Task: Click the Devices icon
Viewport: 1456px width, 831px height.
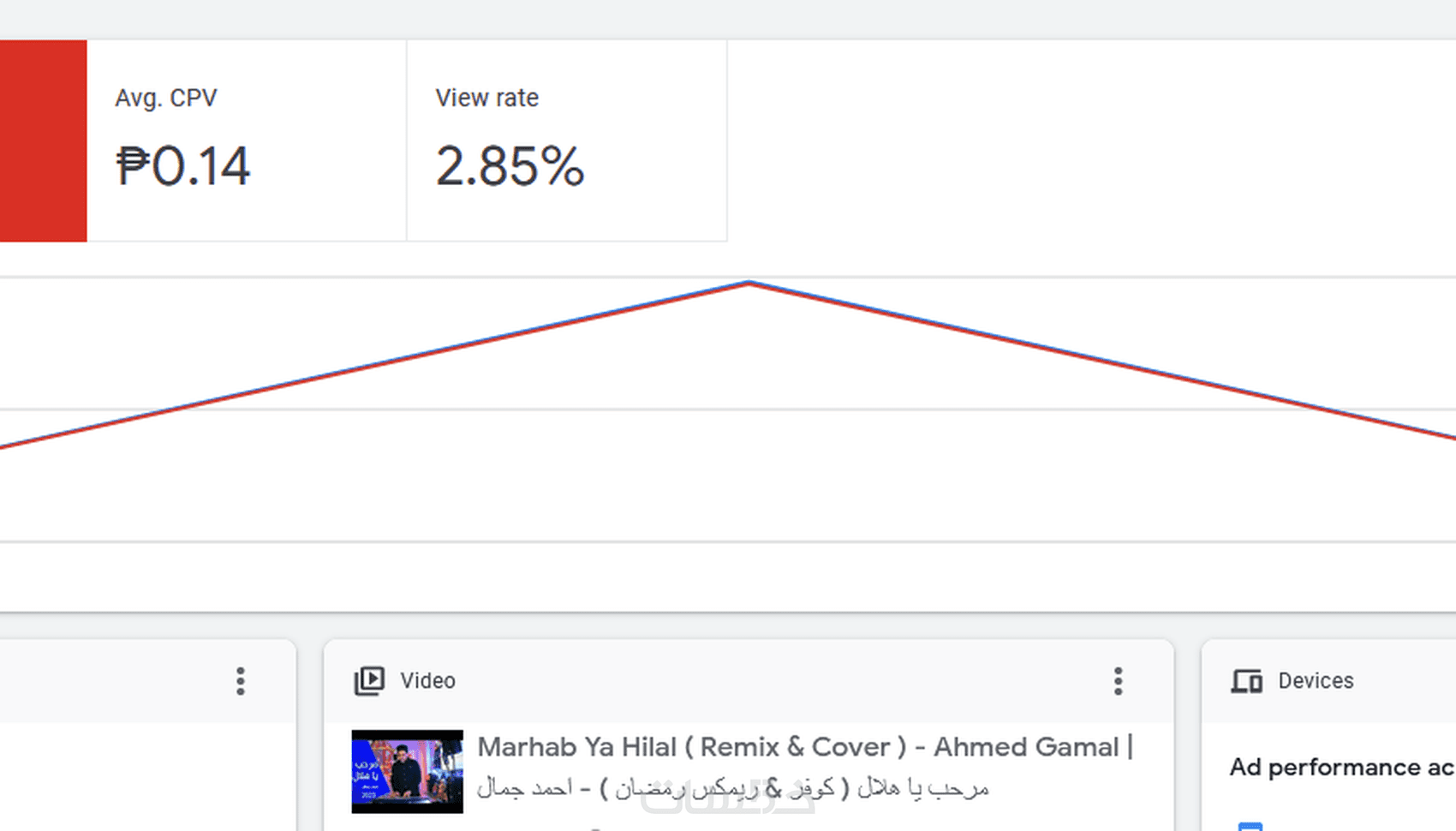Action: pos(1246,681)
